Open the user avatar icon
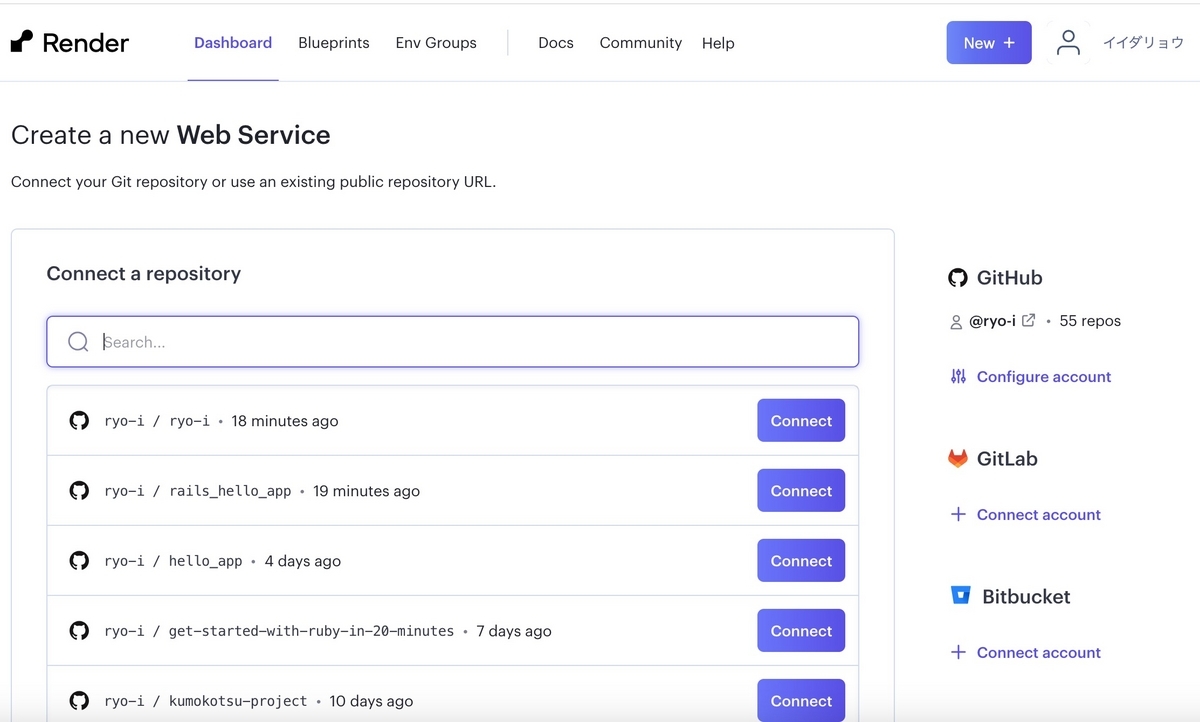The width and height of the screenshot is (1200, 722). click(x=1068, y=43)
